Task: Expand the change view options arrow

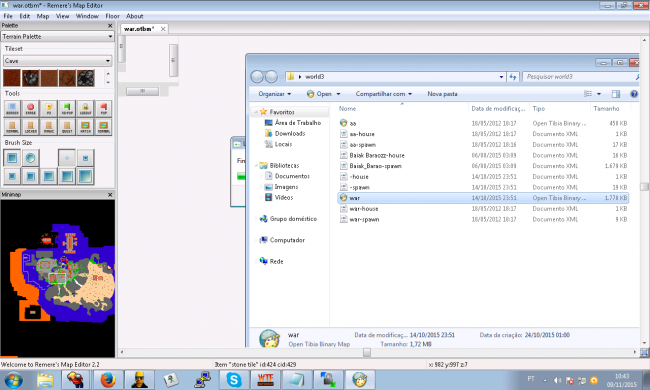Action: click(x=599, y=94)
